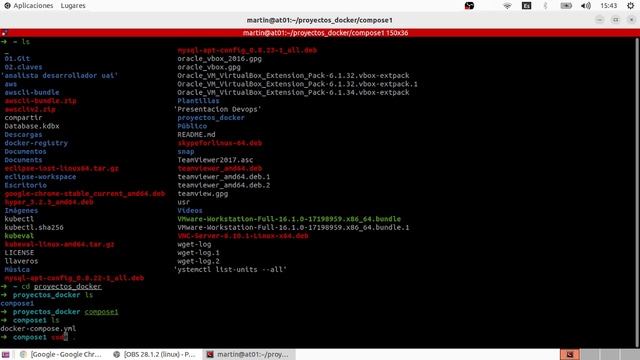Click the 'README.md' file name

[x=196, y=135]
